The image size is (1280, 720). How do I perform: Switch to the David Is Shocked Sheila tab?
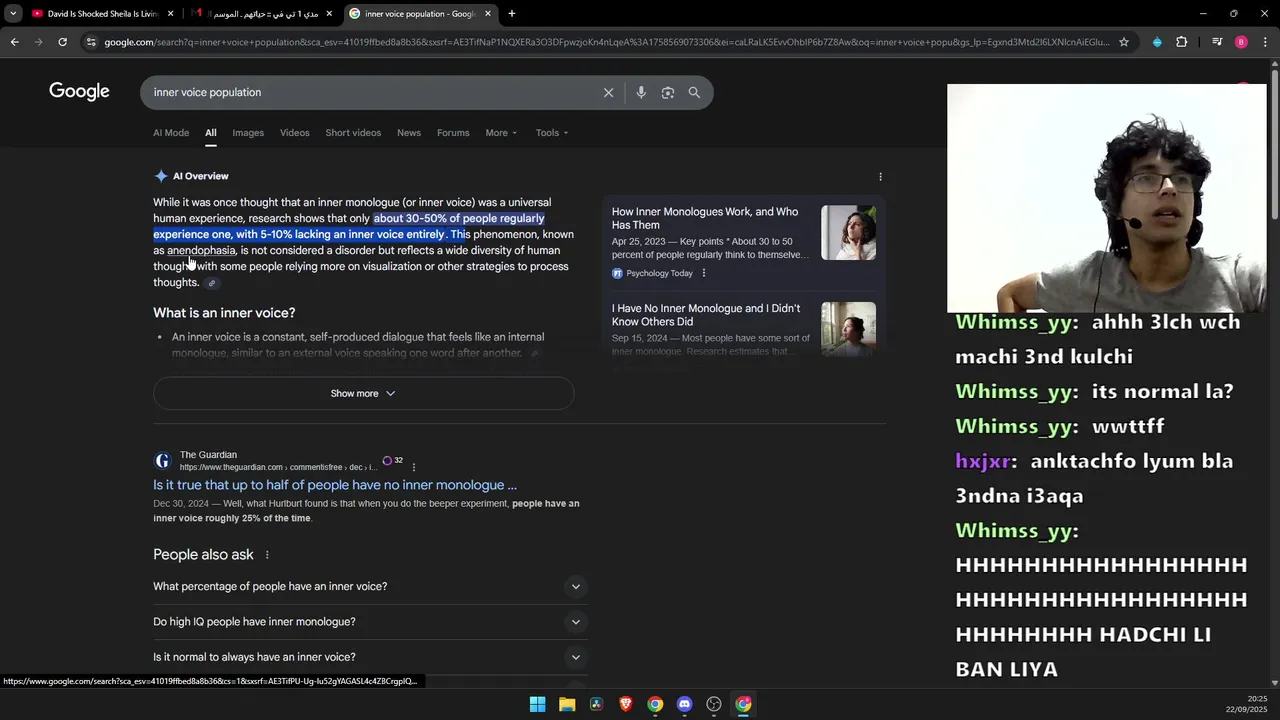pos(103,14)
